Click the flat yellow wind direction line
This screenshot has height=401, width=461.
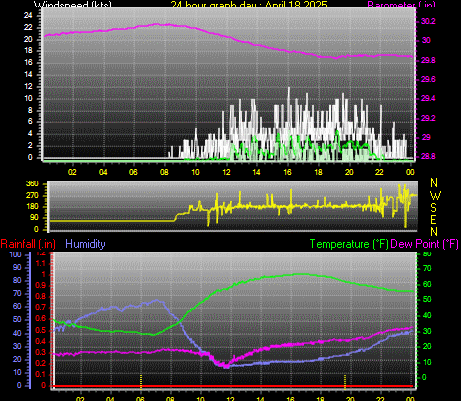coord(112,221)
